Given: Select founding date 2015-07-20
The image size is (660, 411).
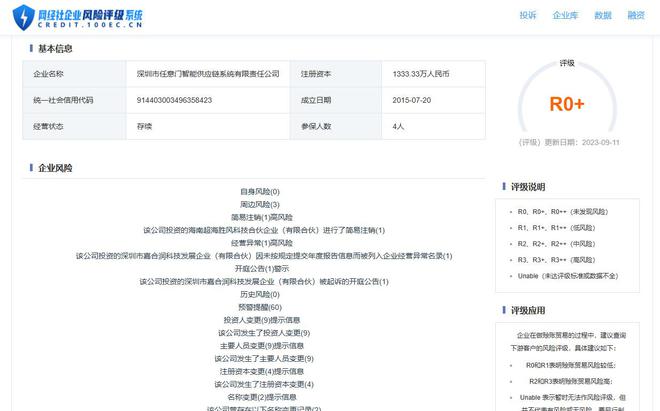Looking at the screenshot, I should click(x=412, y=100).
